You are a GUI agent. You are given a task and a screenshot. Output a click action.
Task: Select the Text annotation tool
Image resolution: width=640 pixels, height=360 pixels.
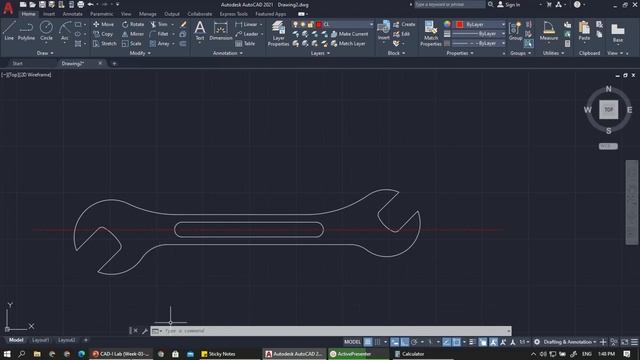(200, 31)
